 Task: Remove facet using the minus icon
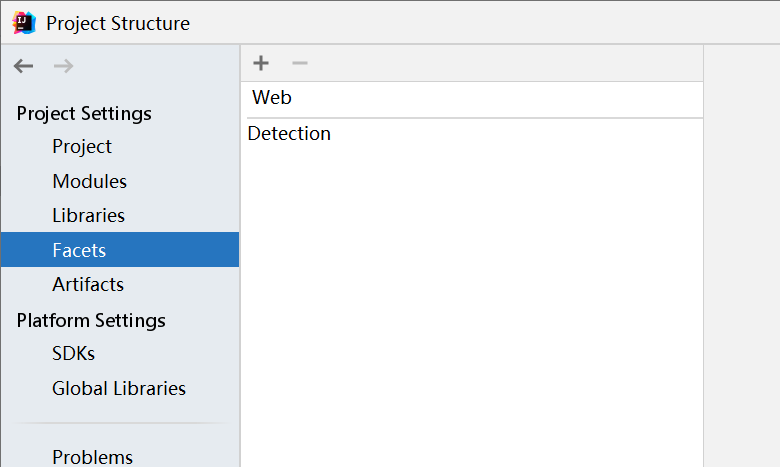[x=300, y=63]
